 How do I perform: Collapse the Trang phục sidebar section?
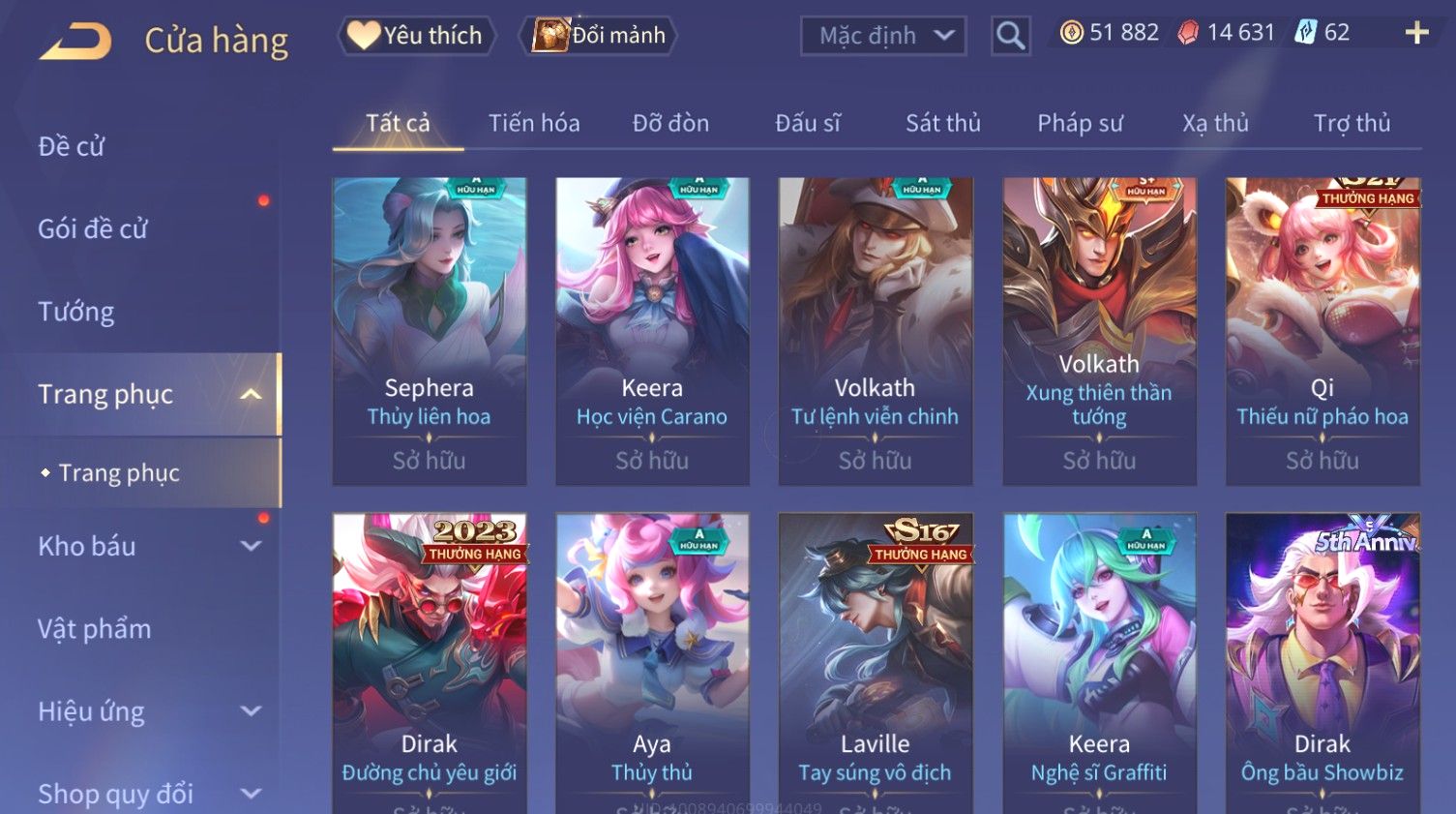tap(251, 394)
